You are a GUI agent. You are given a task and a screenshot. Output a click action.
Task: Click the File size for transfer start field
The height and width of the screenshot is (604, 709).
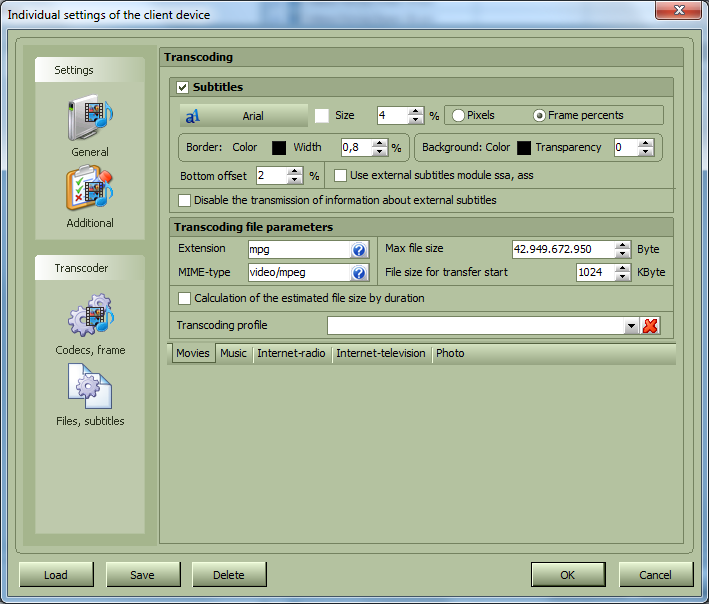[596, 273]
